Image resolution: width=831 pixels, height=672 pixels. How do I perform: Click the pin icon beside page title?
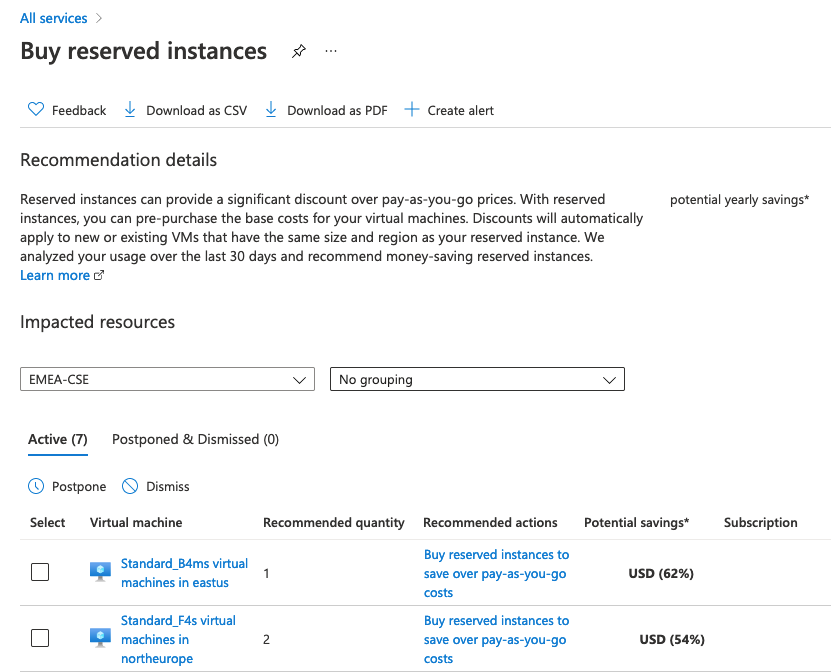pyautogui.click(x=299, y=51)
